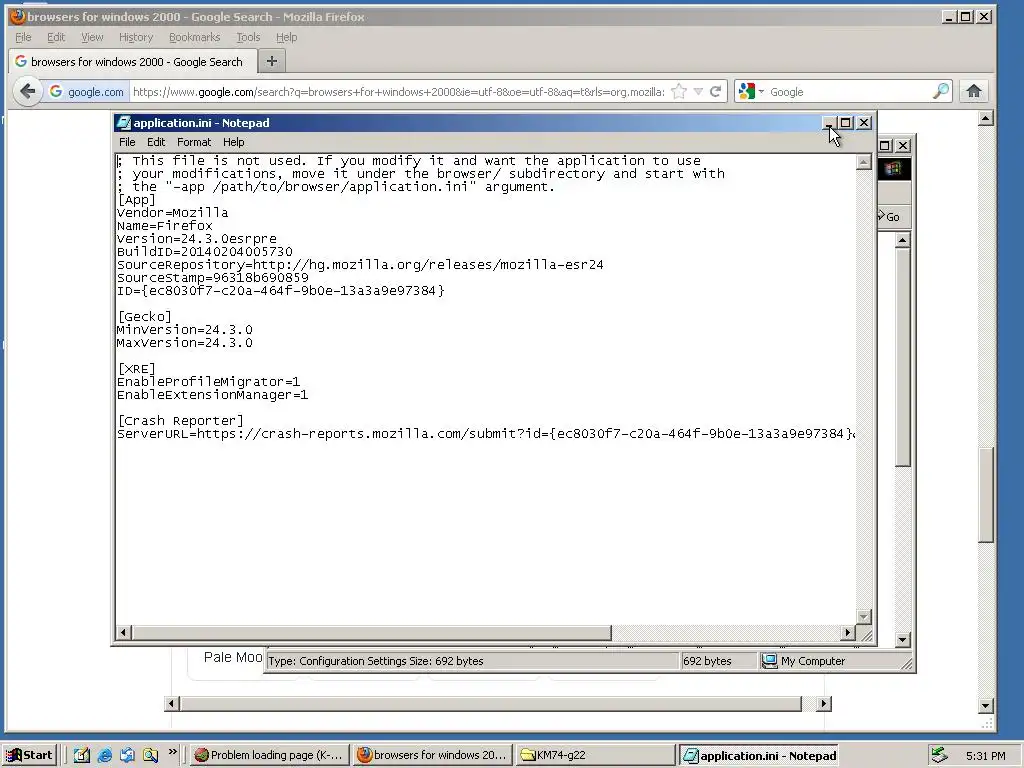Click the search magnifier in Firefox search box
Viewport: 1024px width, 768px height.
940,91
